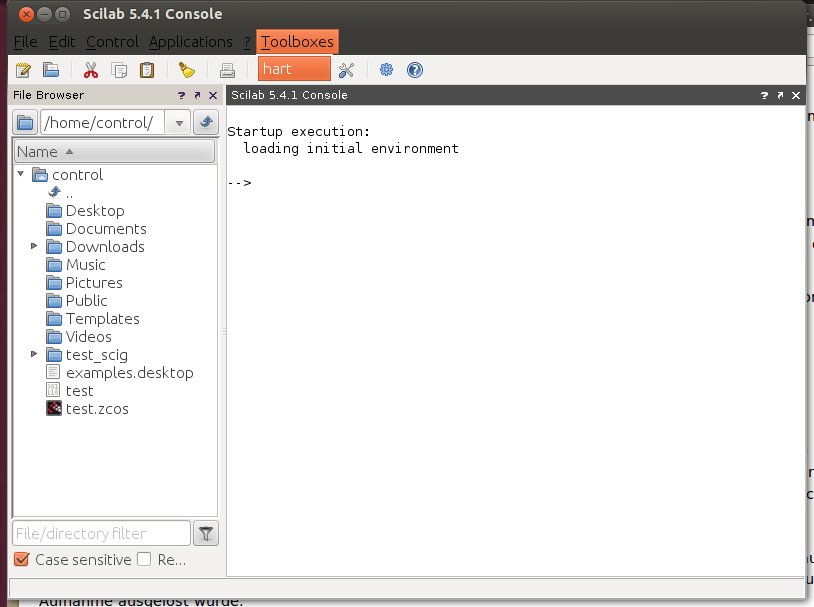The image size is (814, 607).
Task: Open Scilab help question mark icon
Action: (415, 70)
